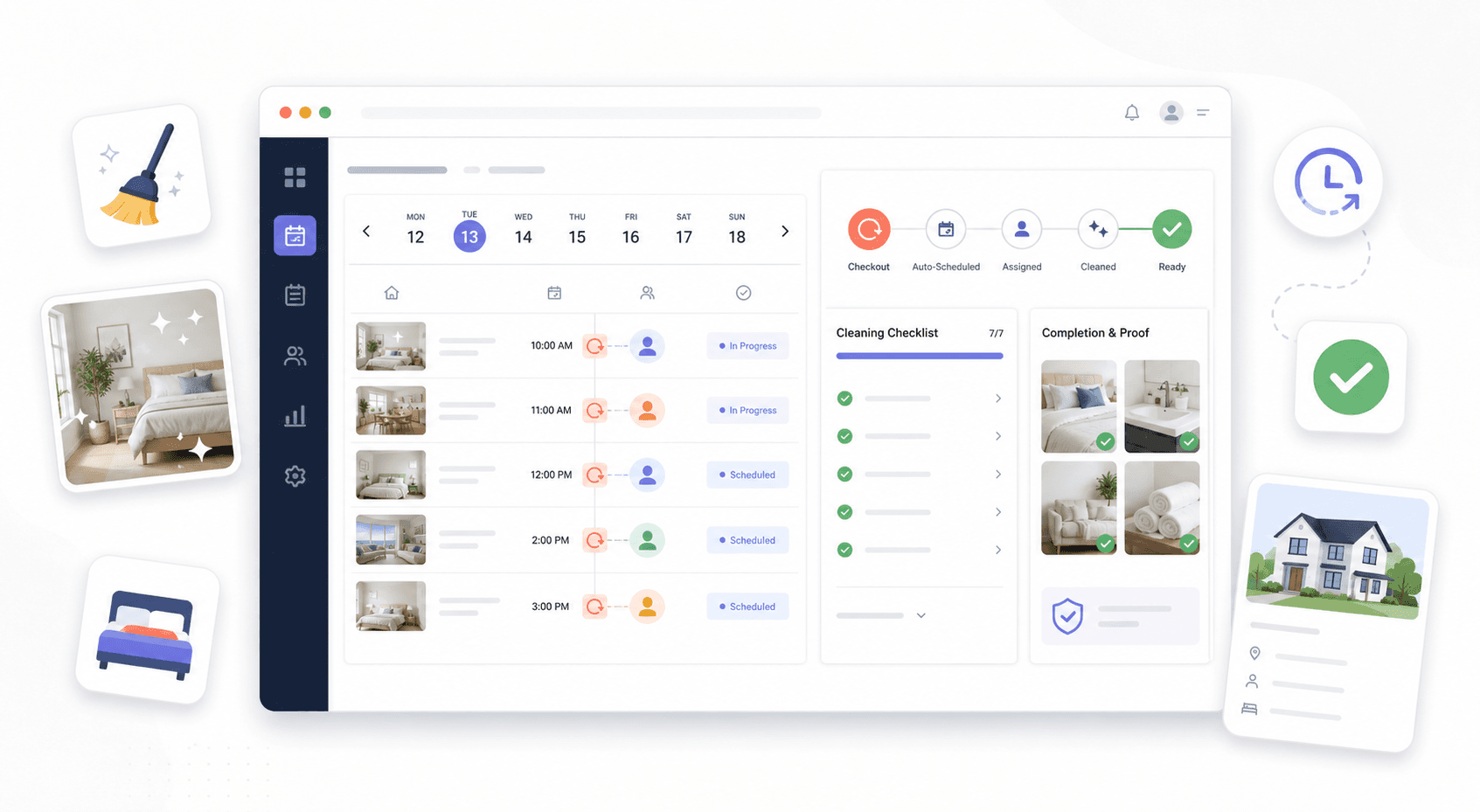1480x812 pixels.
Task: Click the Cleaned sparkle stage icon
Action: pyautogui.click(x=1098, y=230)
